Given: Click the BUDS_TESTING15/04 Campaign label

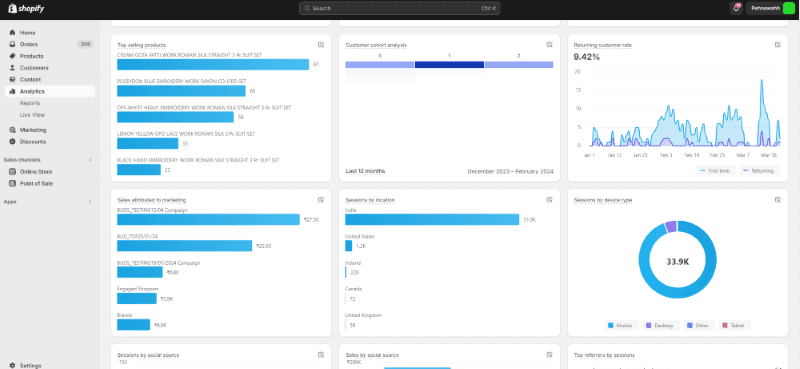Looking at the screenshot, I should click(152, 210).
